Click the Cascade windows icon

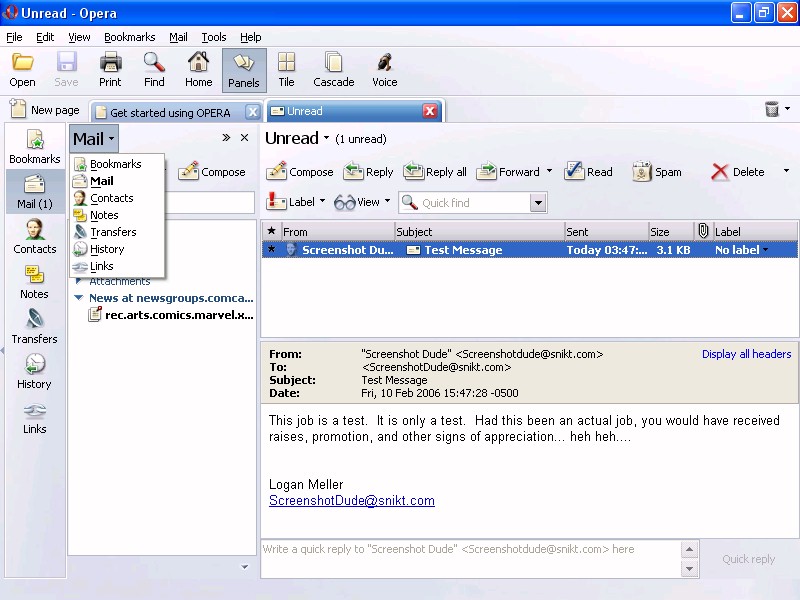[x=334, y=70]
